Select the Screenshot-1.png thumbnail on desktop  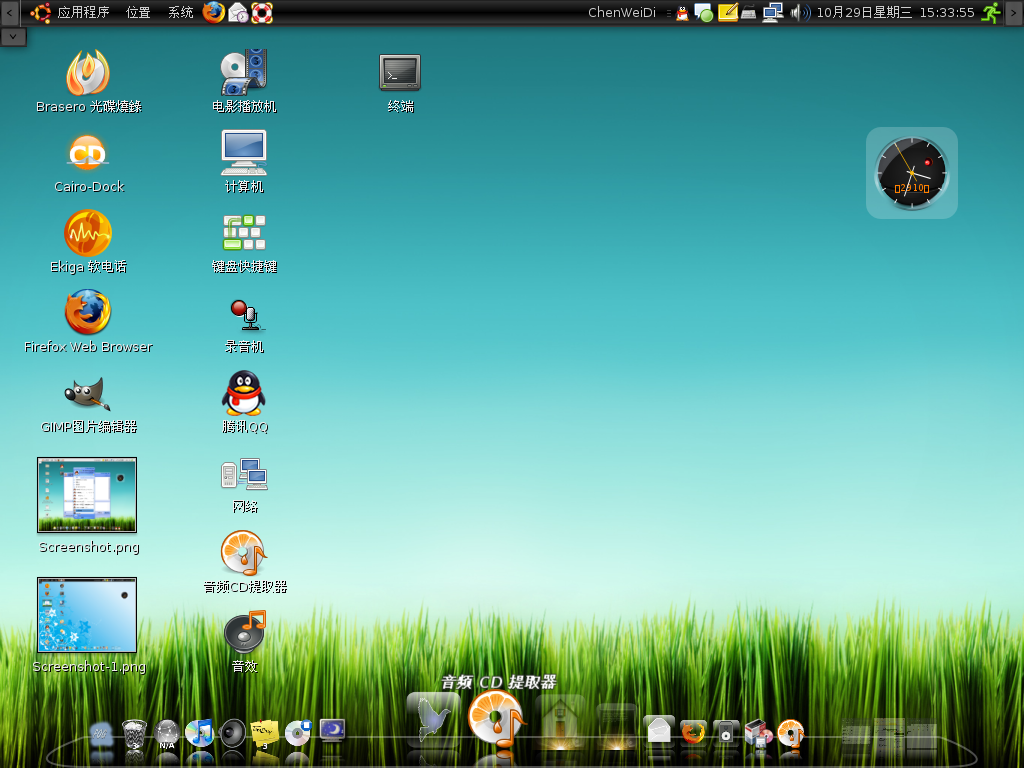click(x=87, y=615)
